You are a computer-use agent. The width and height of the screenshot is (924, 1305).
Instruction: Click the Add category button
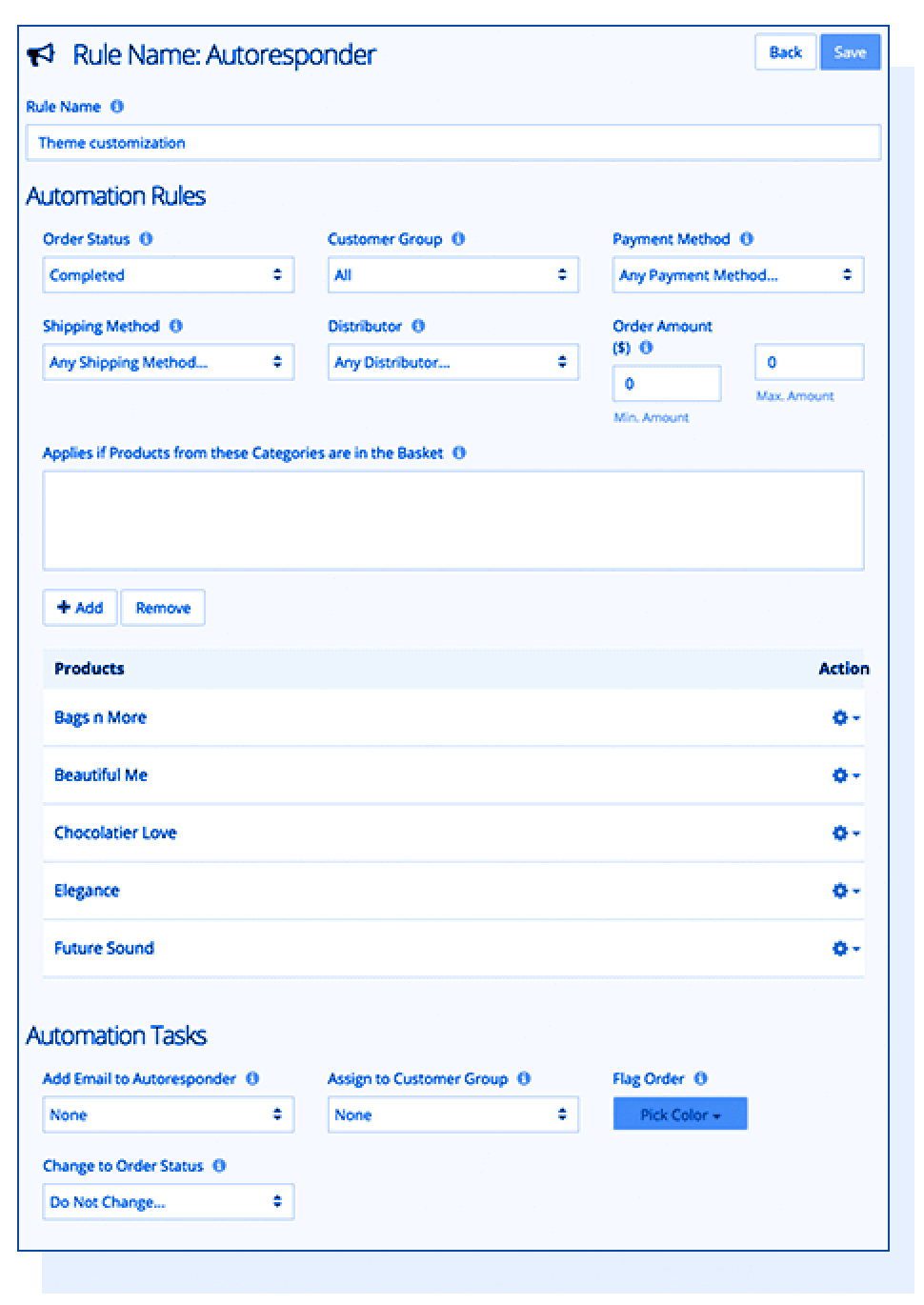pyautogui.click(x=80, y=608)
